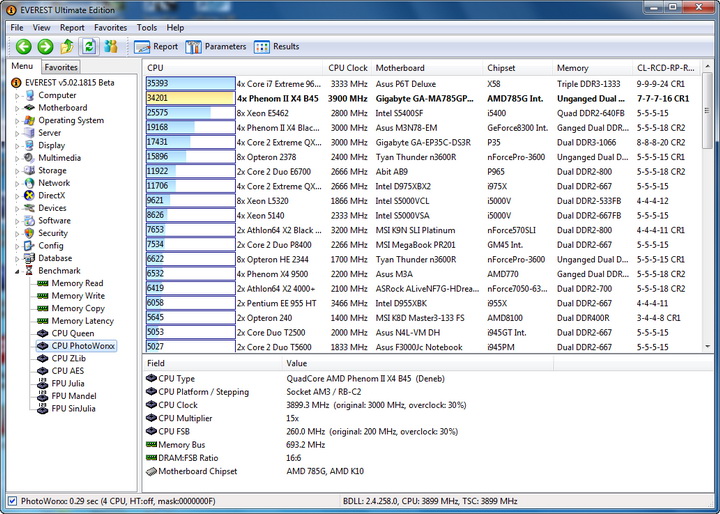
Task: Expand the Storage tree node
Action: [17, 171]
